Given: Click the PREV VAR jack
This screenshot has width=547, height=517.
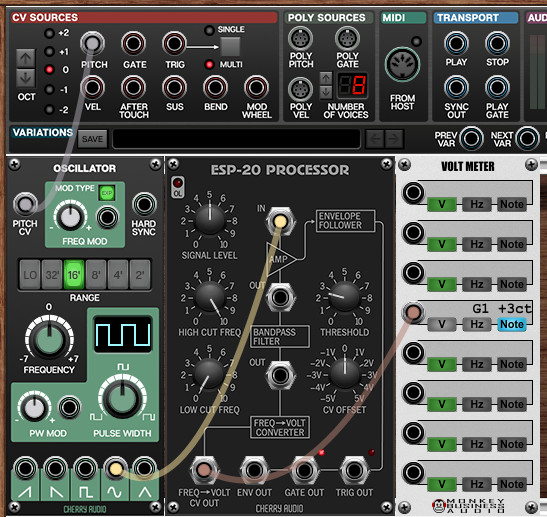Looking at the screenshot, I should pyautogui.click(x=471, y=138).
